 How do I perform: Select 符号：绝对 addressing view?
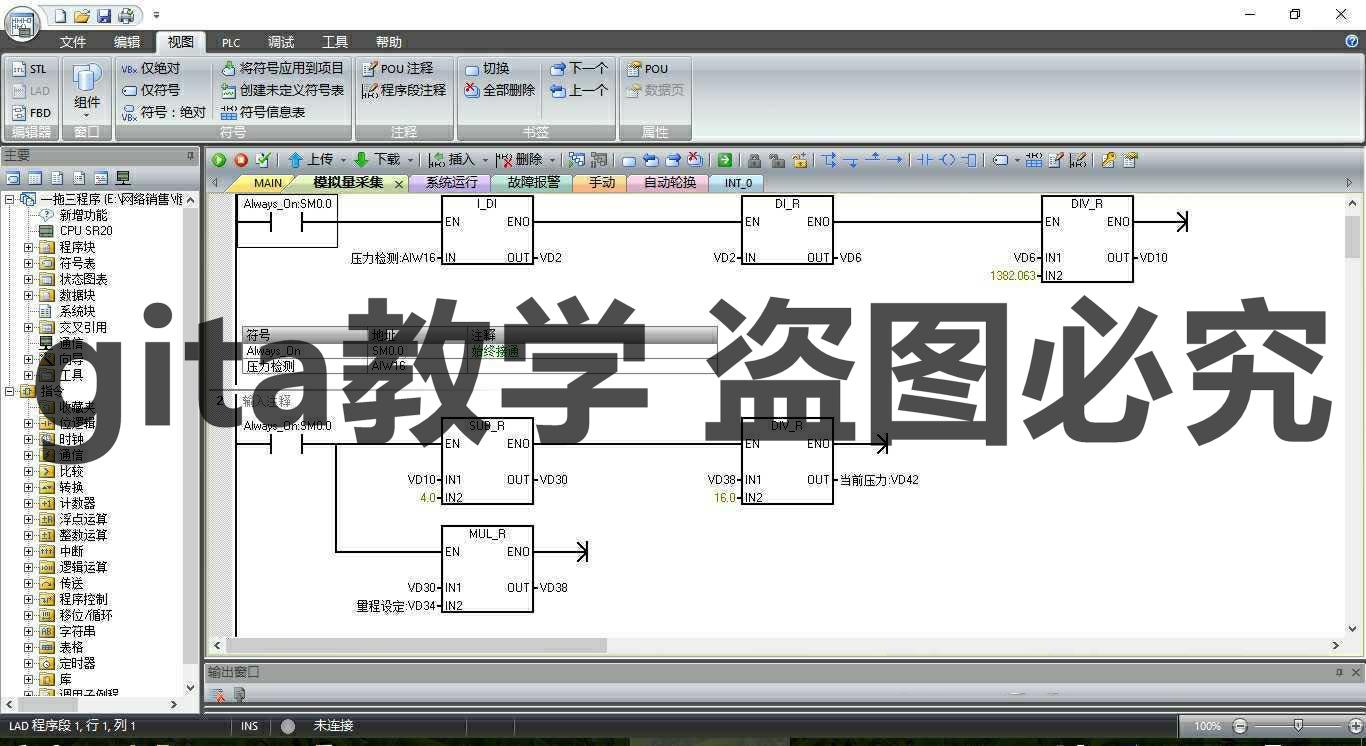click(163, 112)
